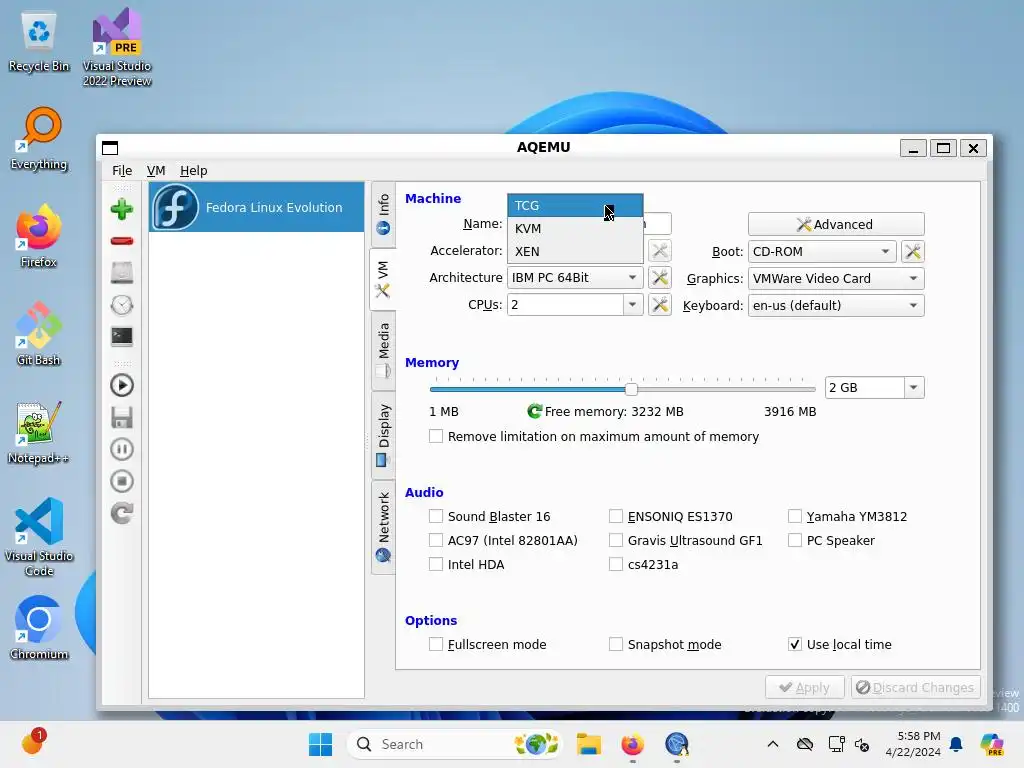This screenshot has width=1024, height=768.
Task: Choose XEN accelerator option
Action: [x=575, y=251]
